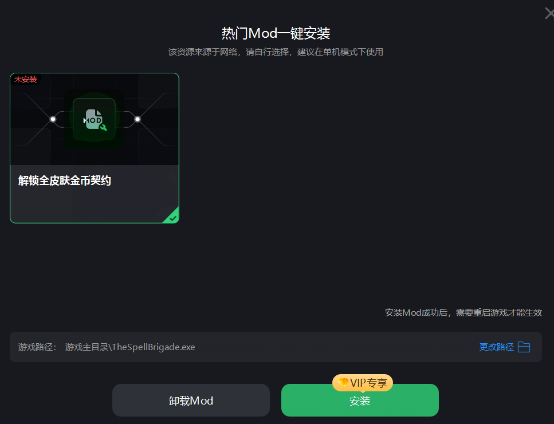
Task: Click the 更改路径 link
Action: pyautogui.click(x=496, y=347)
